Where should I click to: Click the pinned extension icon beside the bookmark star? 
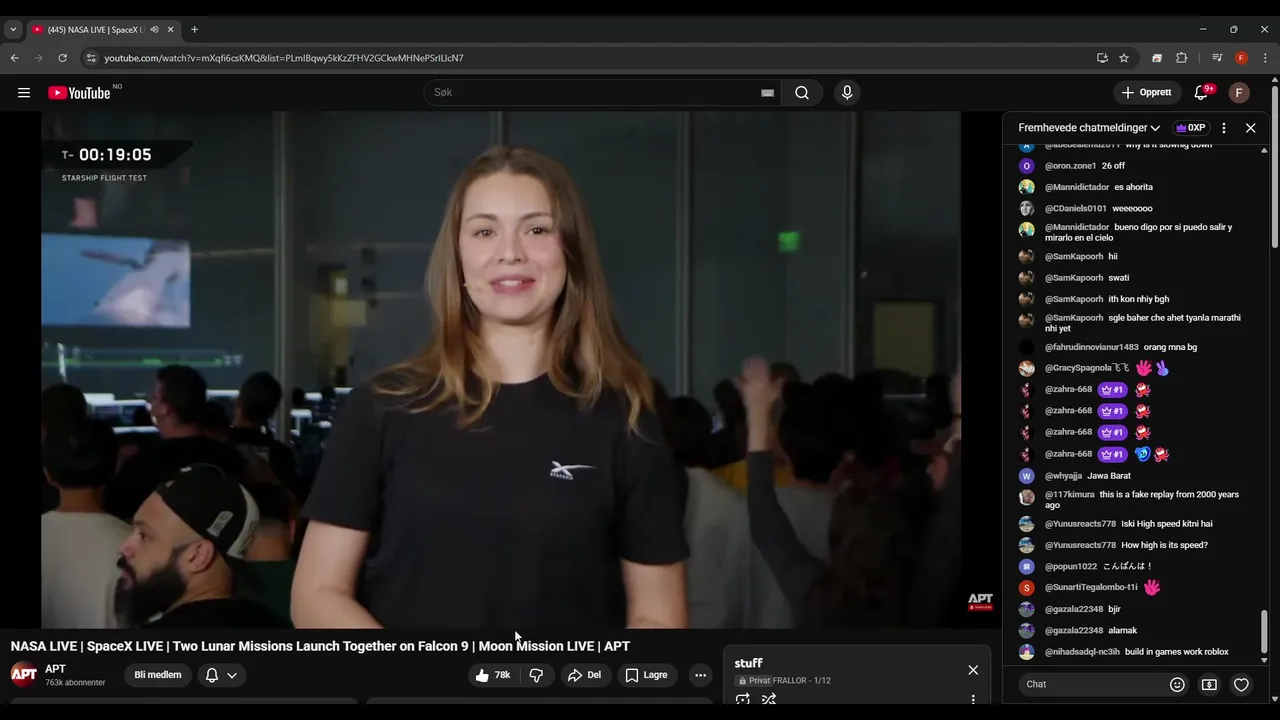point(1157,58)
